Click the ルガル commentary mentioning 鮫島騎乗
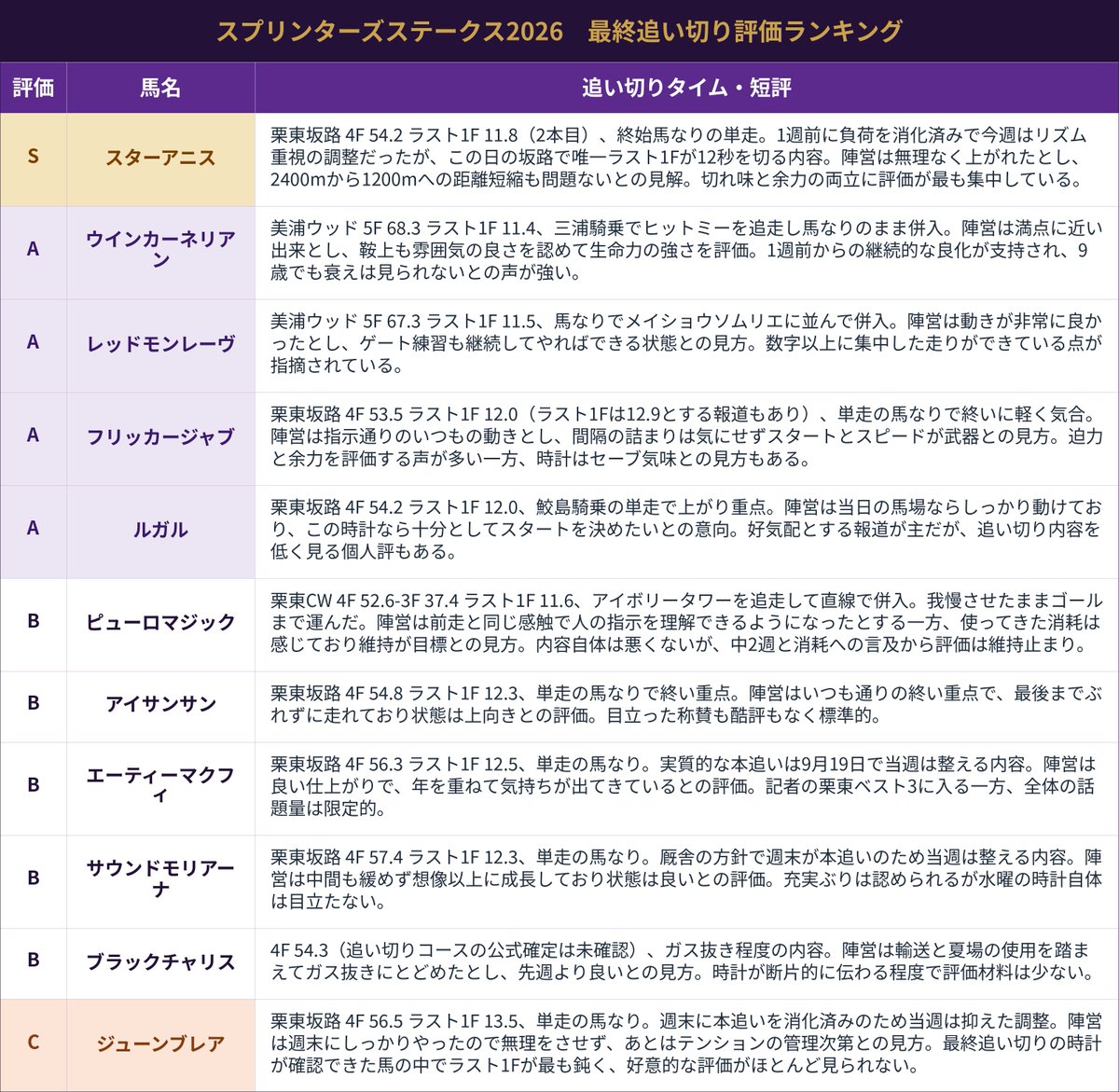The height and width of the screenshot is (1092, 1119). coord(686,530)
